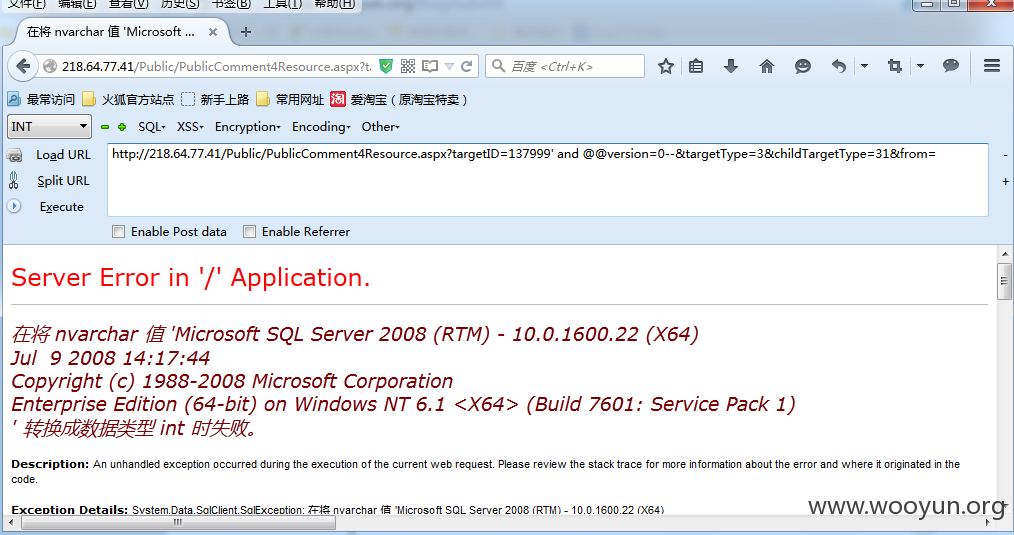Image resolution: width=1014 pixels, height=535 pixels.
Task: Bookmark this page with the star icon
Action: [665, 66]
